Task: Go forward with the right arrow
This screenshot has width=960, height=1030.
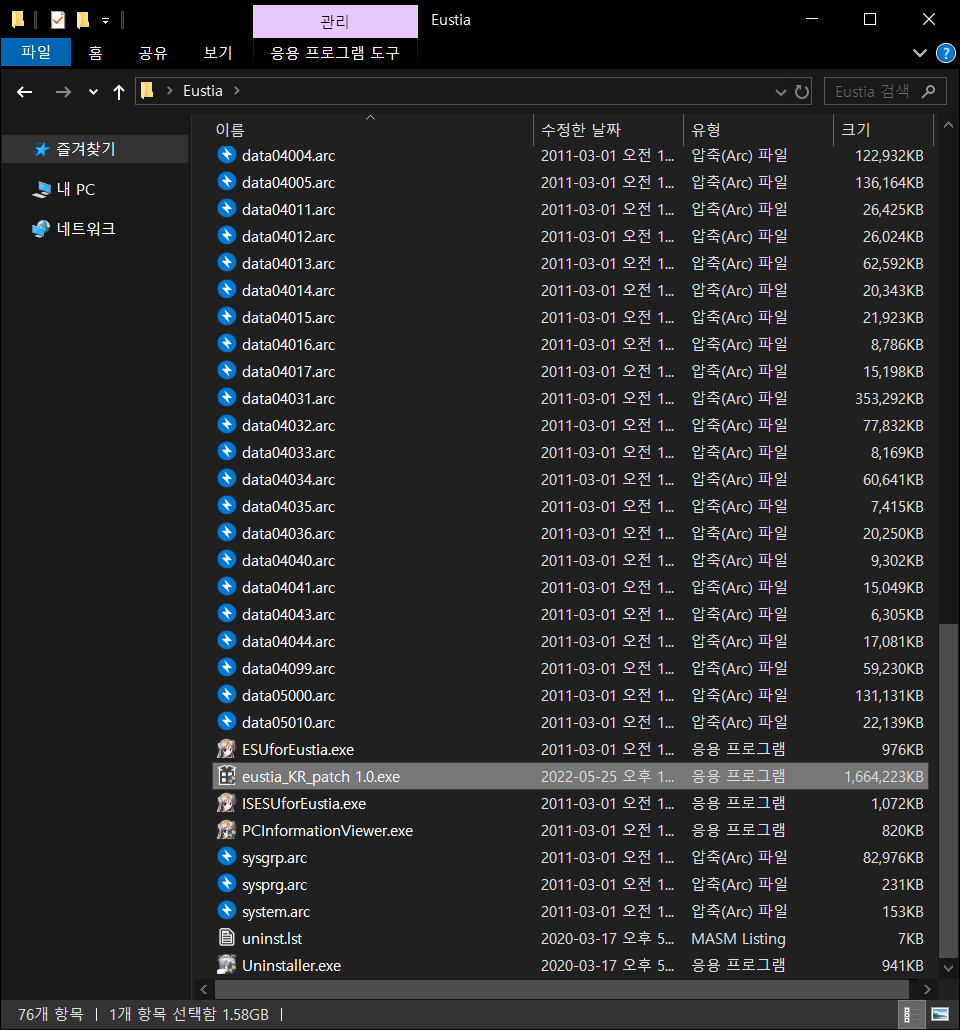Action: coord(63,91)
